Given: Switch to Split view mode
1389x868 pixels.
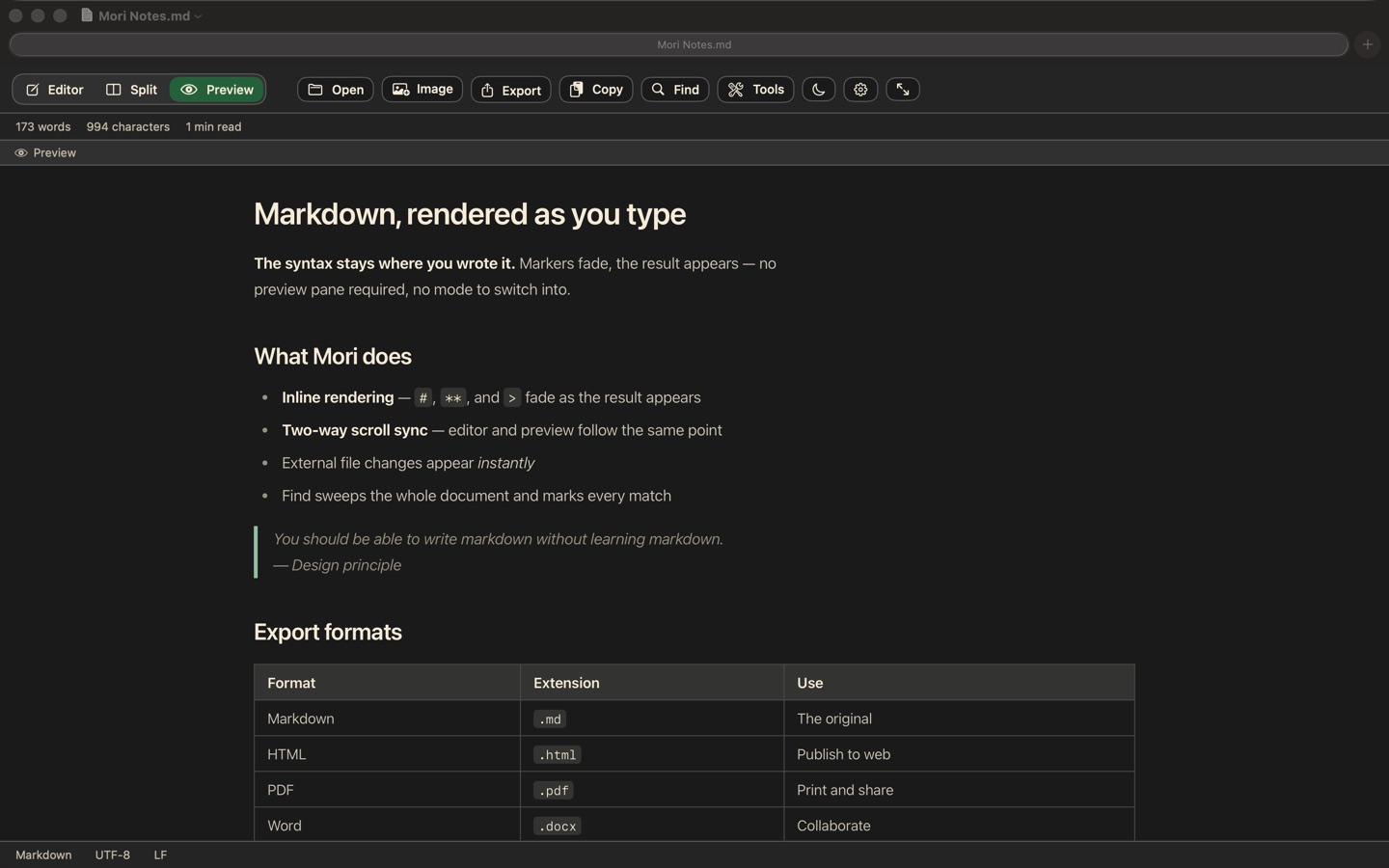Looking at the screenshot, I should pyautogui.click(x=131, y=90).
